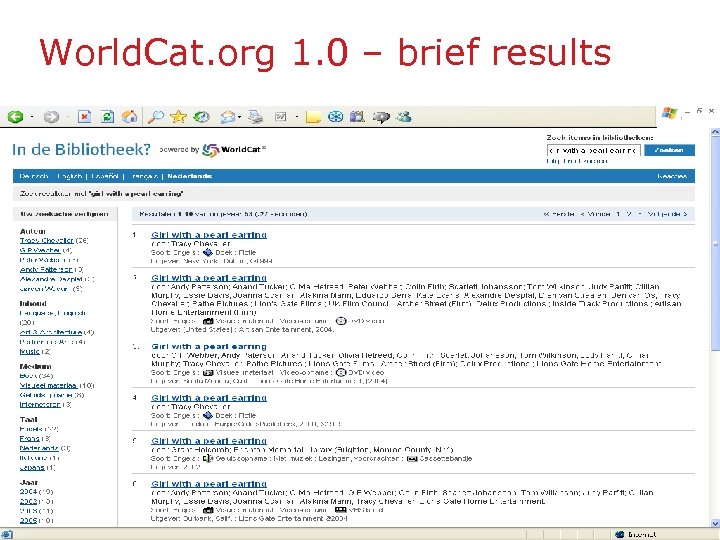Image resolution: width=720 pixels, height=540 pixels.
Task: Click the Windows flag logo icon
Action: click(x=669, y=113)
